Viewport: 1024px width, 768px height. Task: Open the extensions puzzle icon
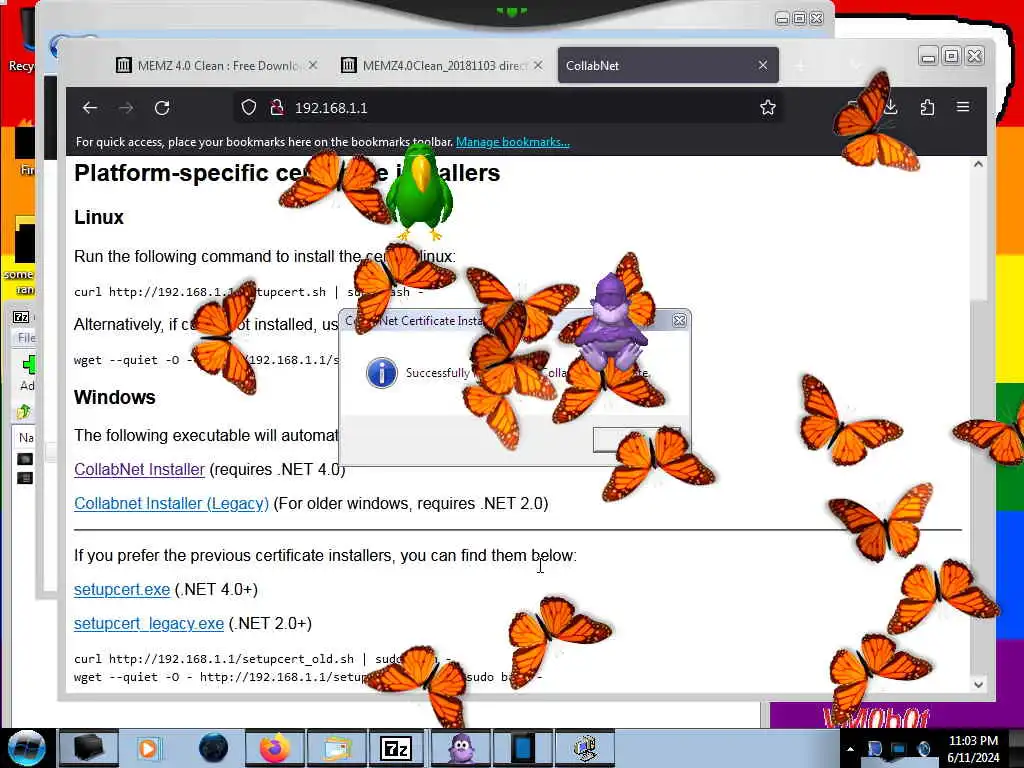tap(927, 107)
